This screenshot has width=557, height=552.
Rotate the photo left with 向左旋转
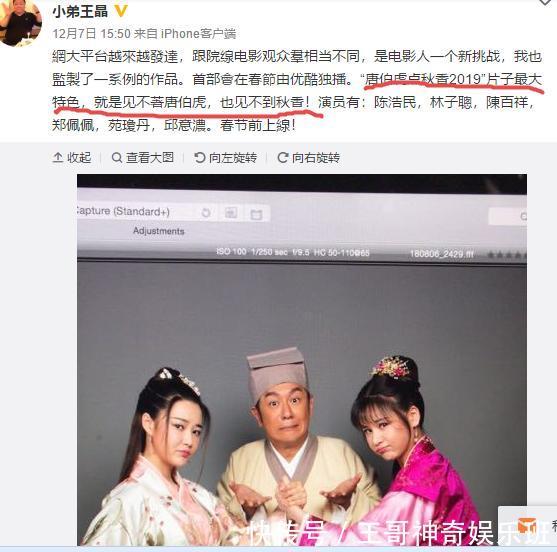pyautogui.click(x=226, y=157)
